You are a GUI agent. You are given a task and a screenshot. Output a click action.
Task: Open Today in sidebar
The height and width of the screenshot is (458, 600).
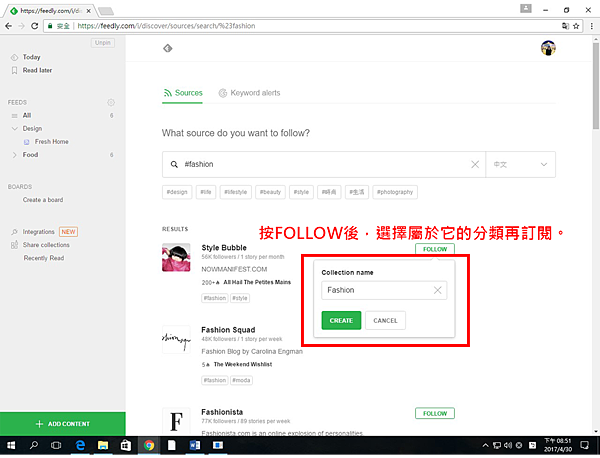pyautogui.click(x=31, y=57)
